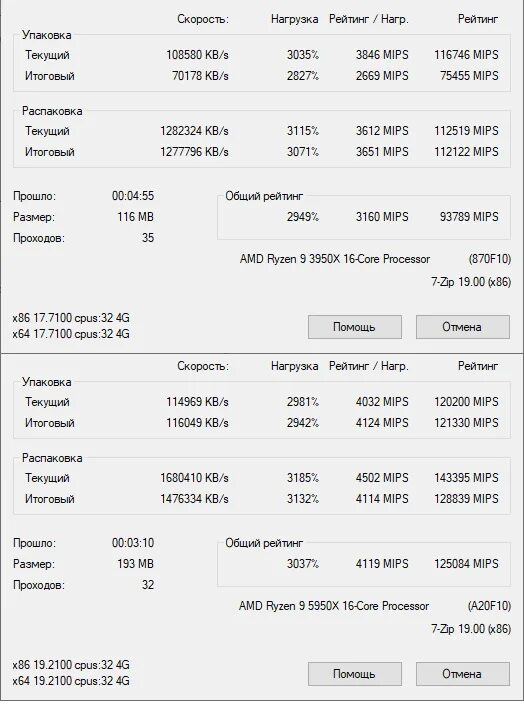The height and width of the screenshot is (706, 524).
Task: Select the AMD Ryzen 9 3950X processor label
Action: (x=335, y=259)
